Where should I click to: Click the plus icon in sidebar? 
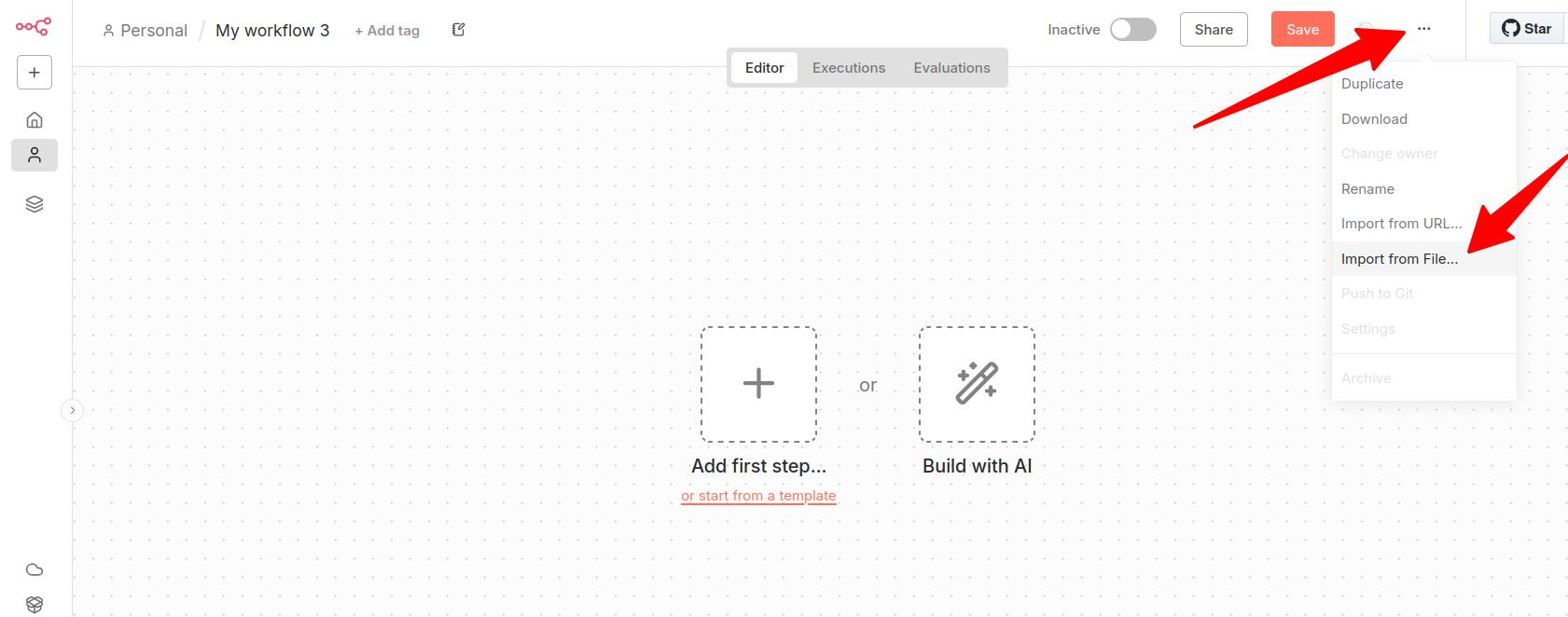[35, 73]
